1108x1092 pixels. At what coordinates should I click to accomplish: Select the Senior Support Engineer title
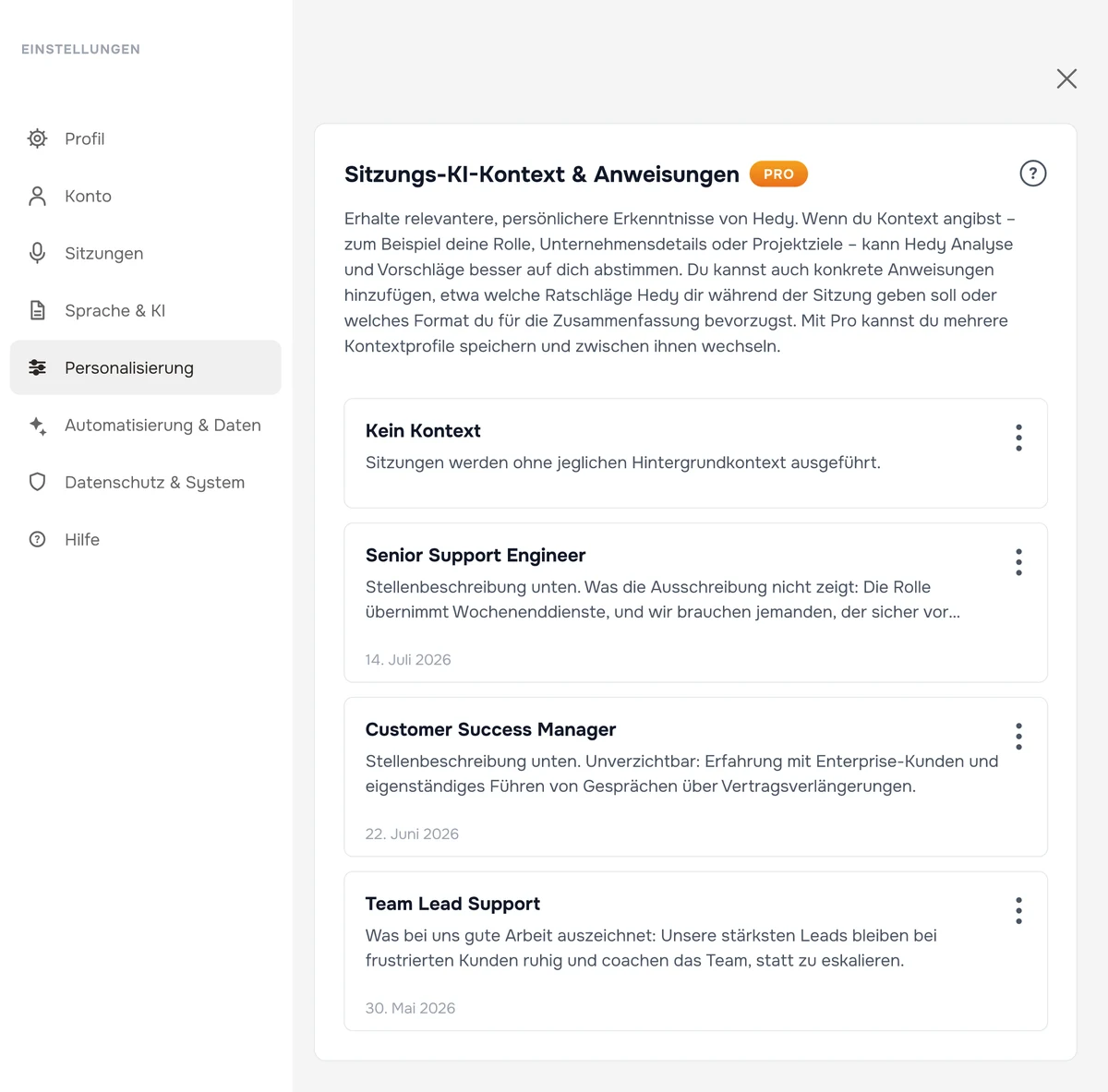[476, 556]
